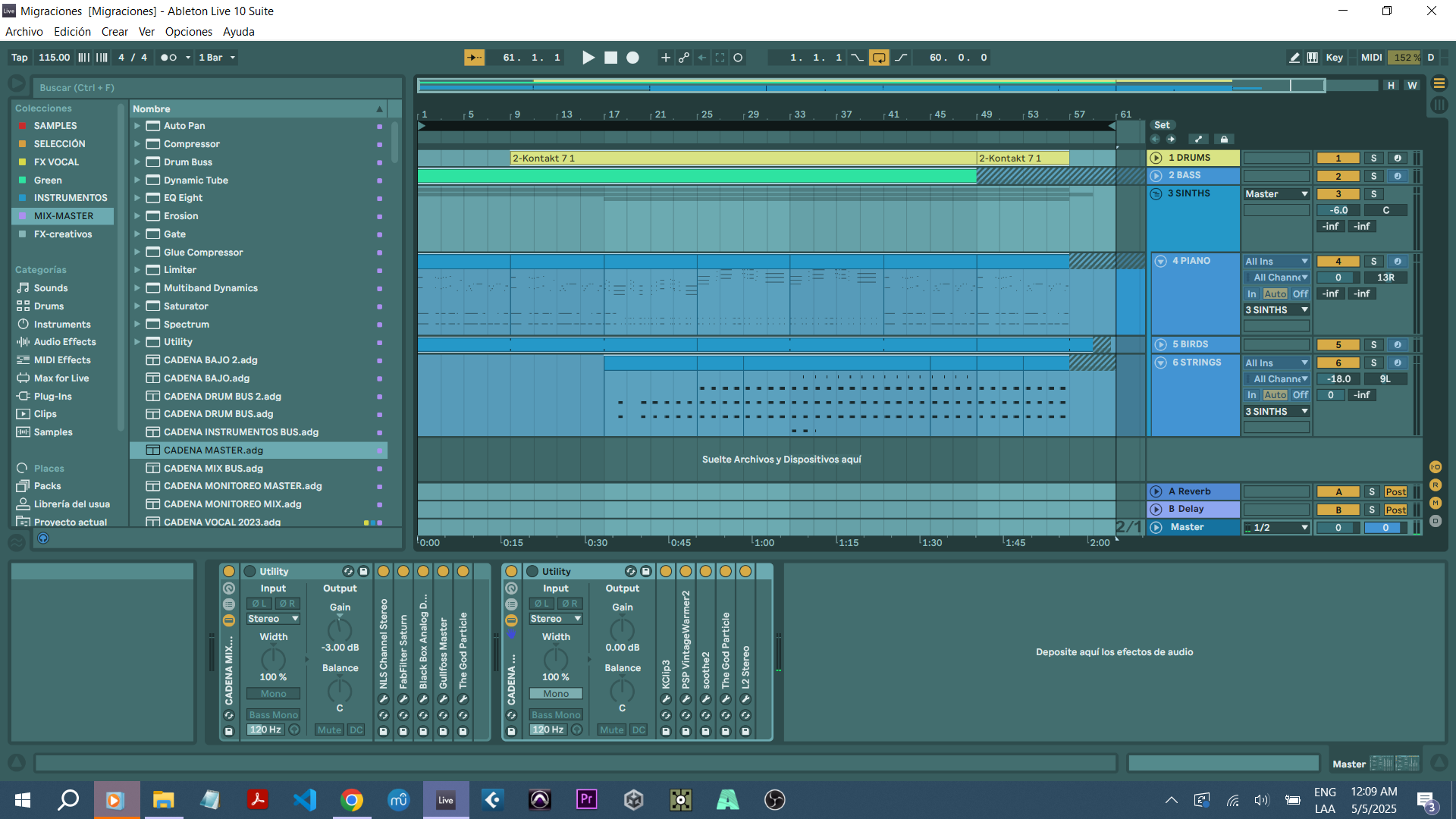Click first Utility Gain knob -3.00 dB
The height and width of the screenshot is (819, 1456).
[x=339, y=629]
